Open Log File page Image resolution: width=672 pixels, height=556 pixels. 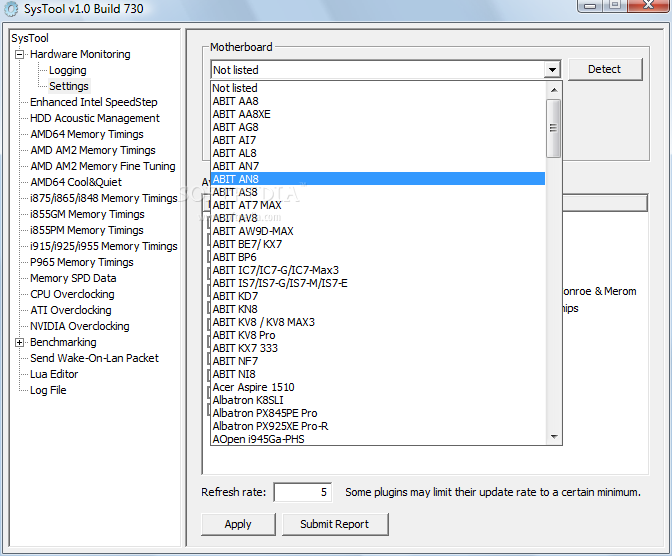[48, 391]
